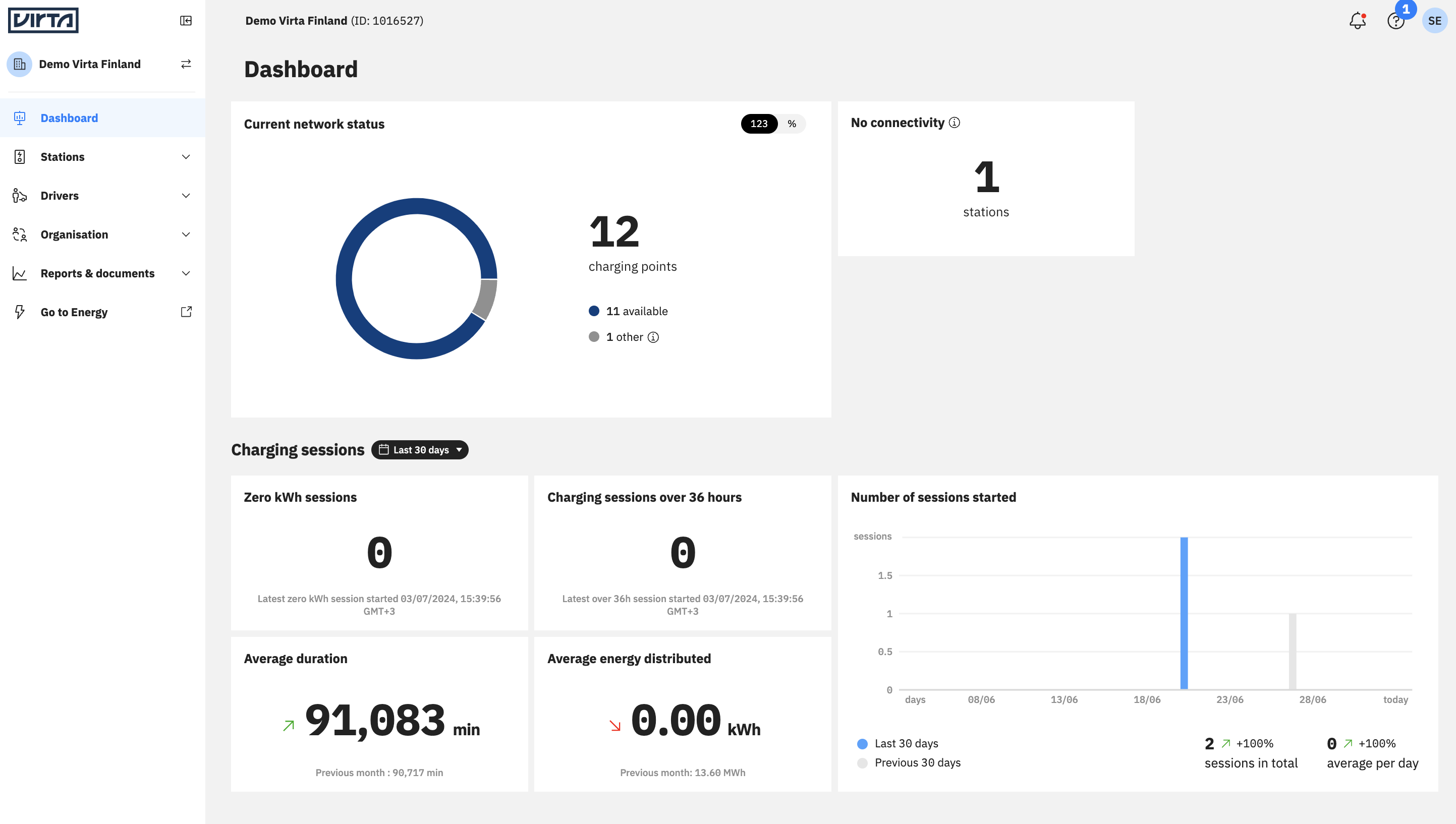Toggle network status display to percent
Viewport: 1456px width, 824px height.
pyautogui.click(x=792, y=124)
